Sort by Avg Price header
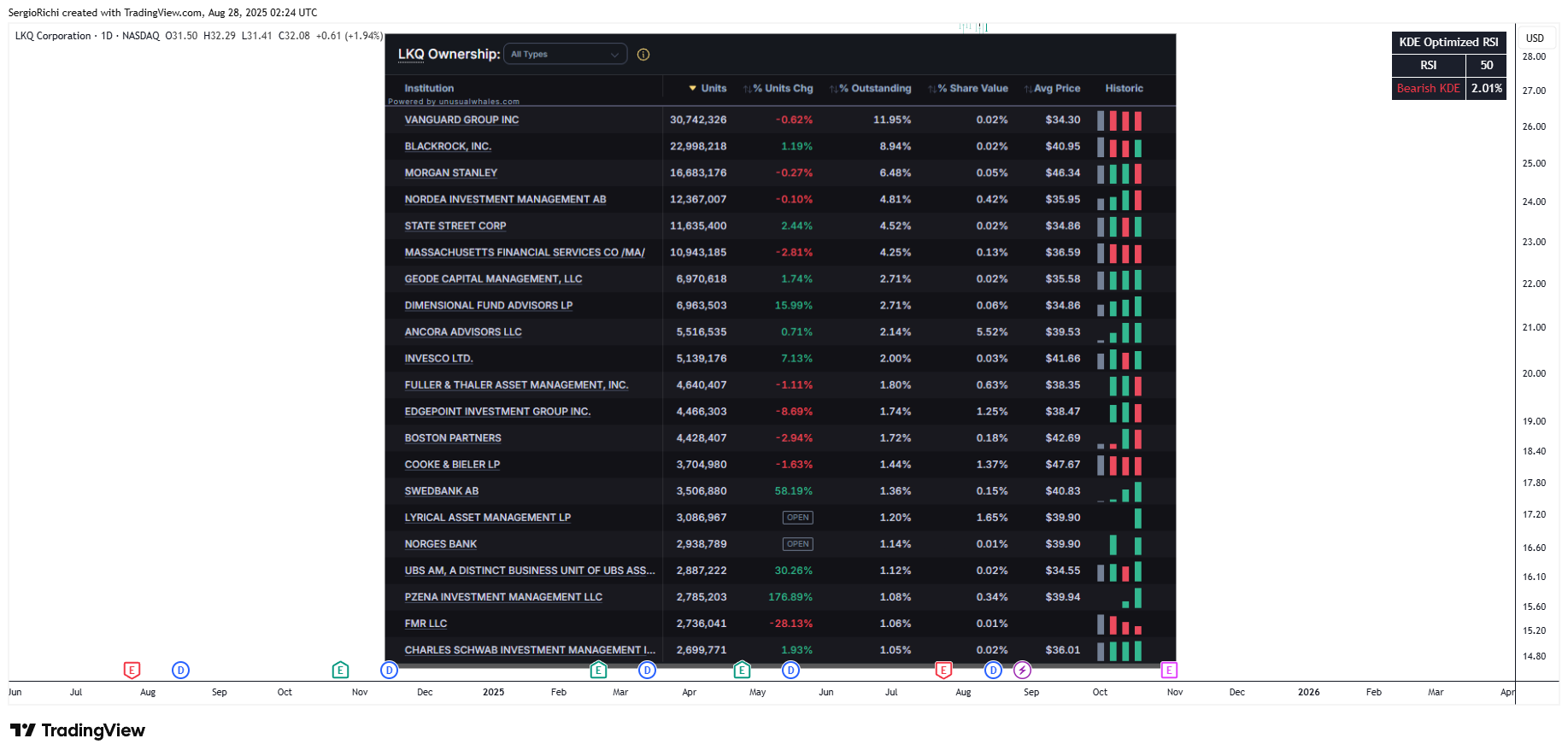Viewport: 1568px width, 756px height. click(1052, 88)
